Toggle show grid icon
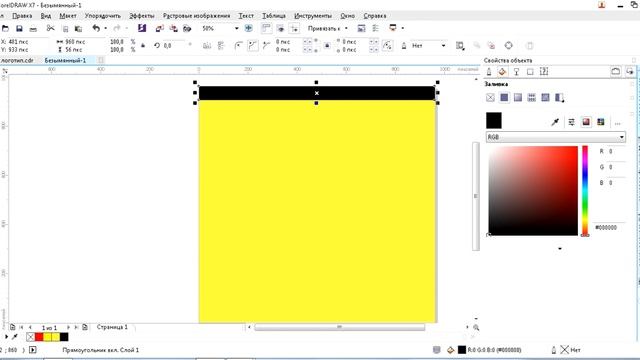 280,28
